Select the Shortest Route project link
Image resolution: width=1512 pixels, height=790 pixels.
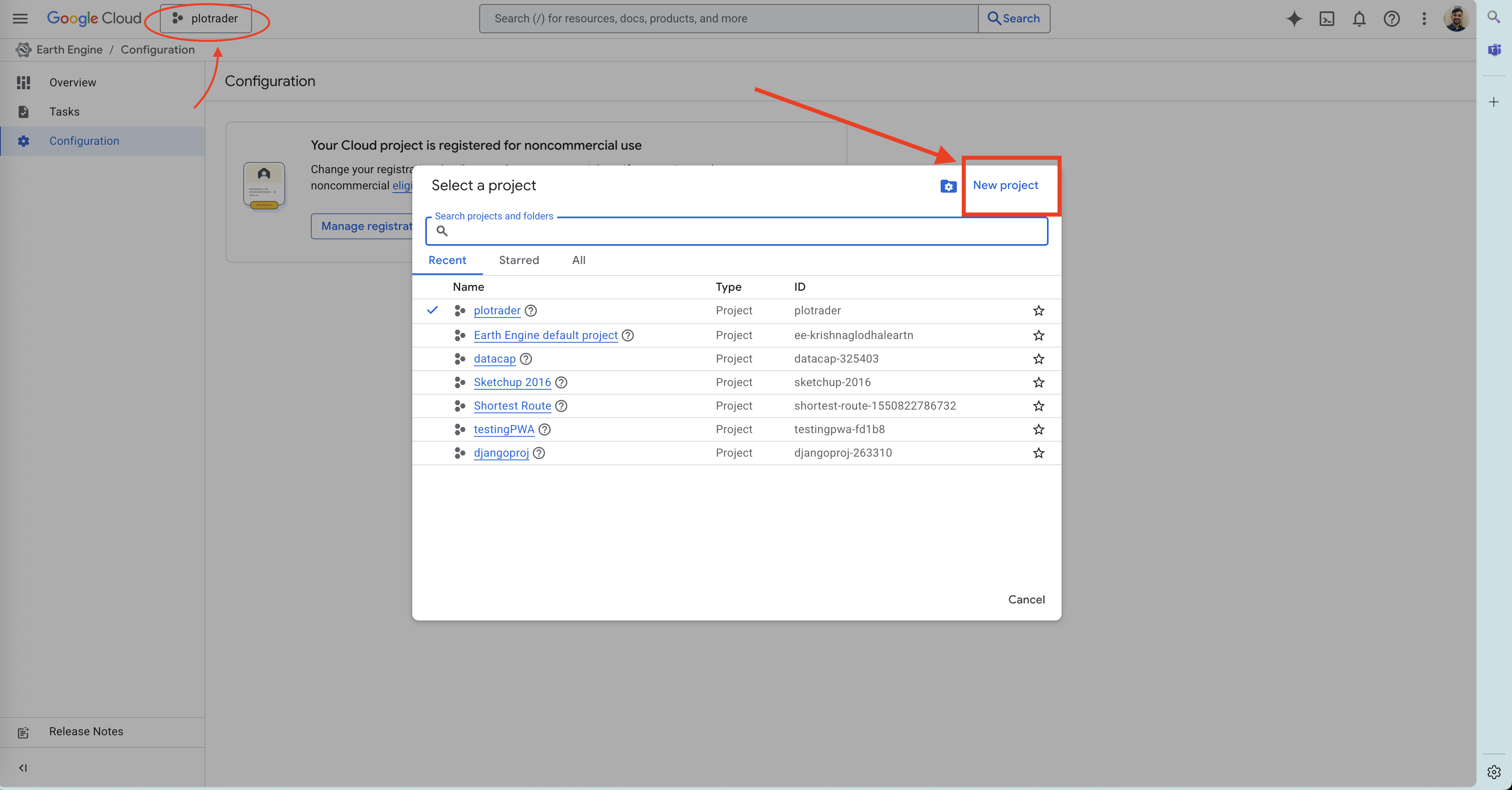[x=512, y=406]
